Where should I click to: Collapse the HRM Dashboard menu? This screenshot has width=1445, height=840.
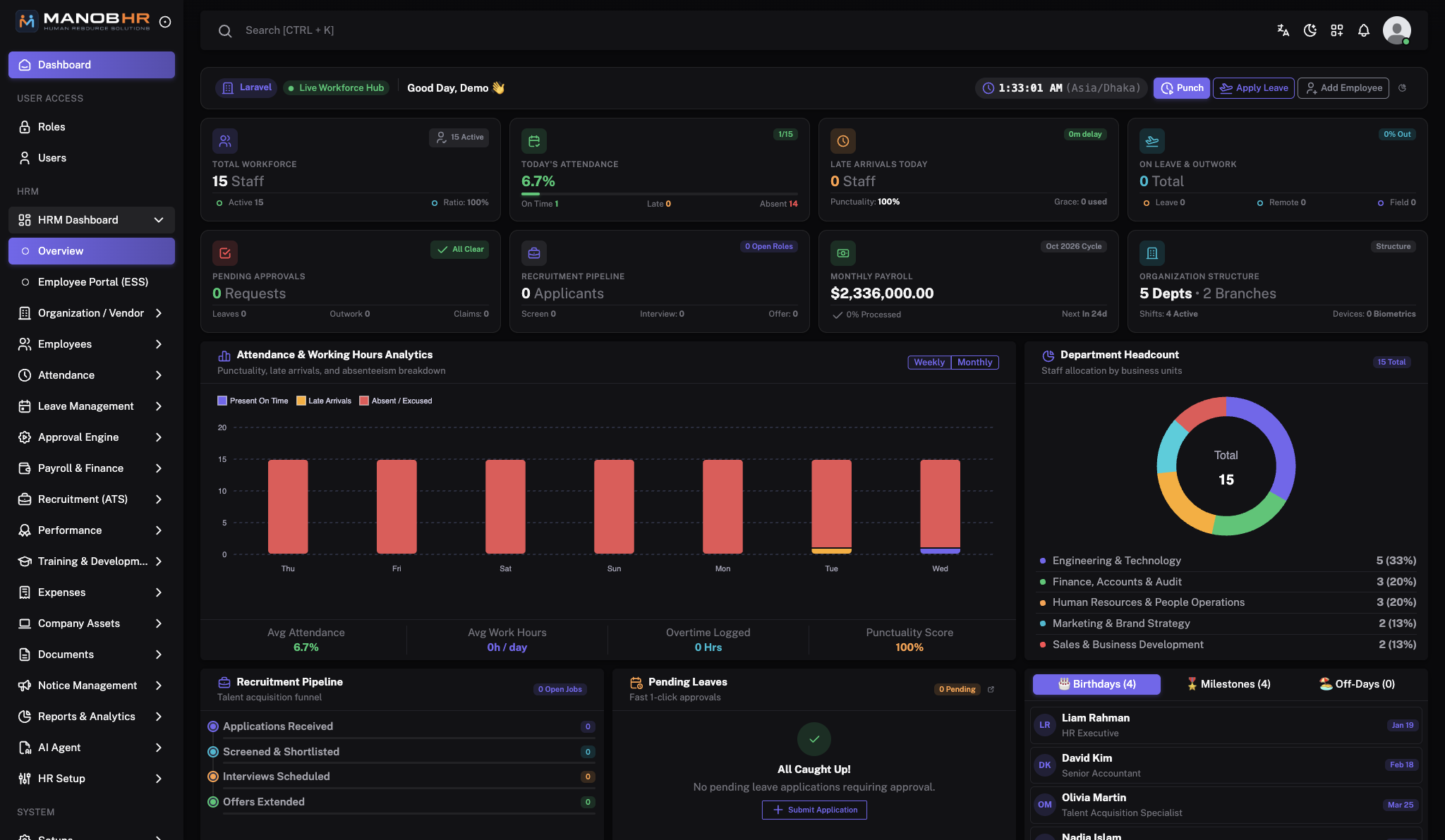92,220
